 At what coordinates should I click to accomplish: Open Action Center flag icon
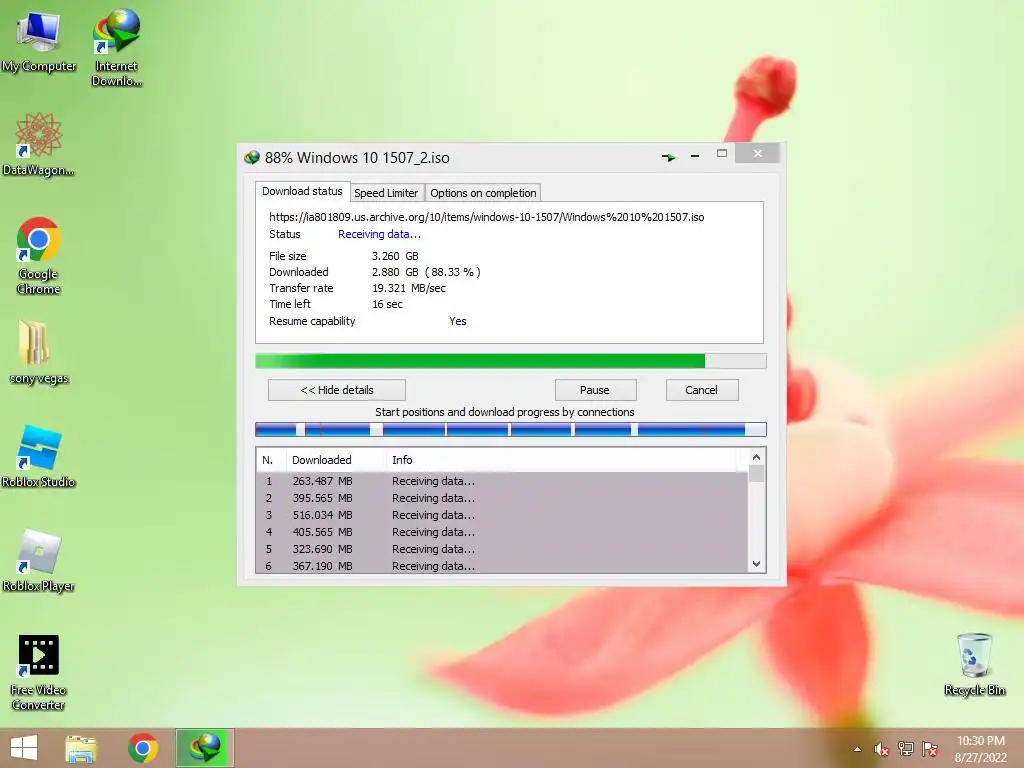(930, 749)
